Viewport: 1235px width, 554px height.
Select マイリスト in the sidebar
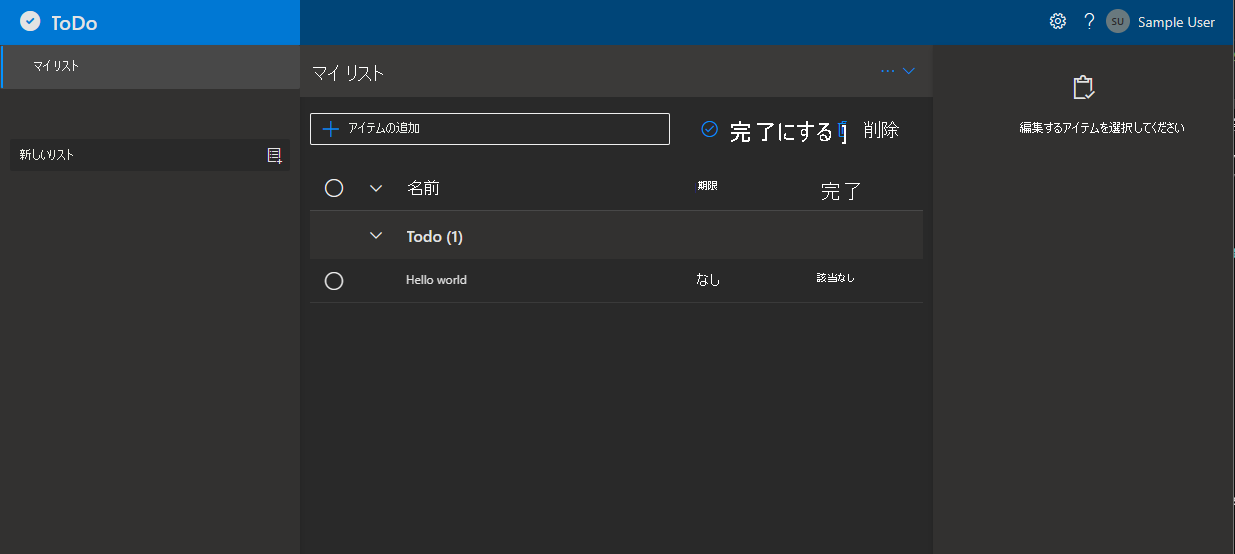[x=150, y=67]
